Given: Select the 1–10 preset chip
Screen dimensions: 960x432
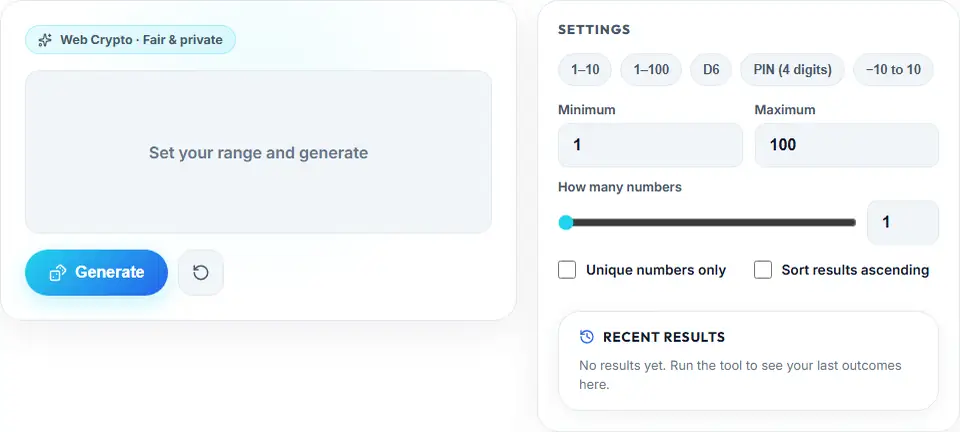Looking at the screenshot, I should coord(585,70).
